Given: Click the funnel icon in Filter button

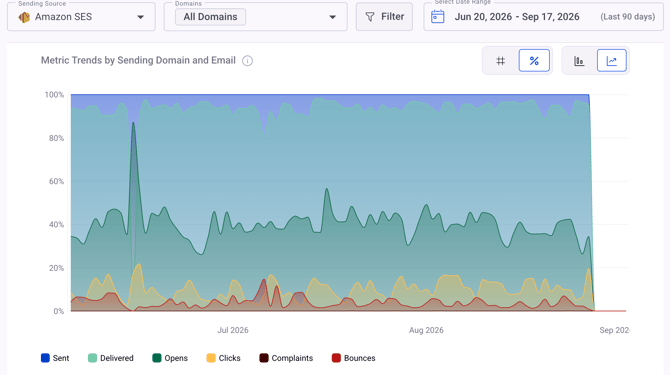Looking at the screenshot, I should 370,17.
